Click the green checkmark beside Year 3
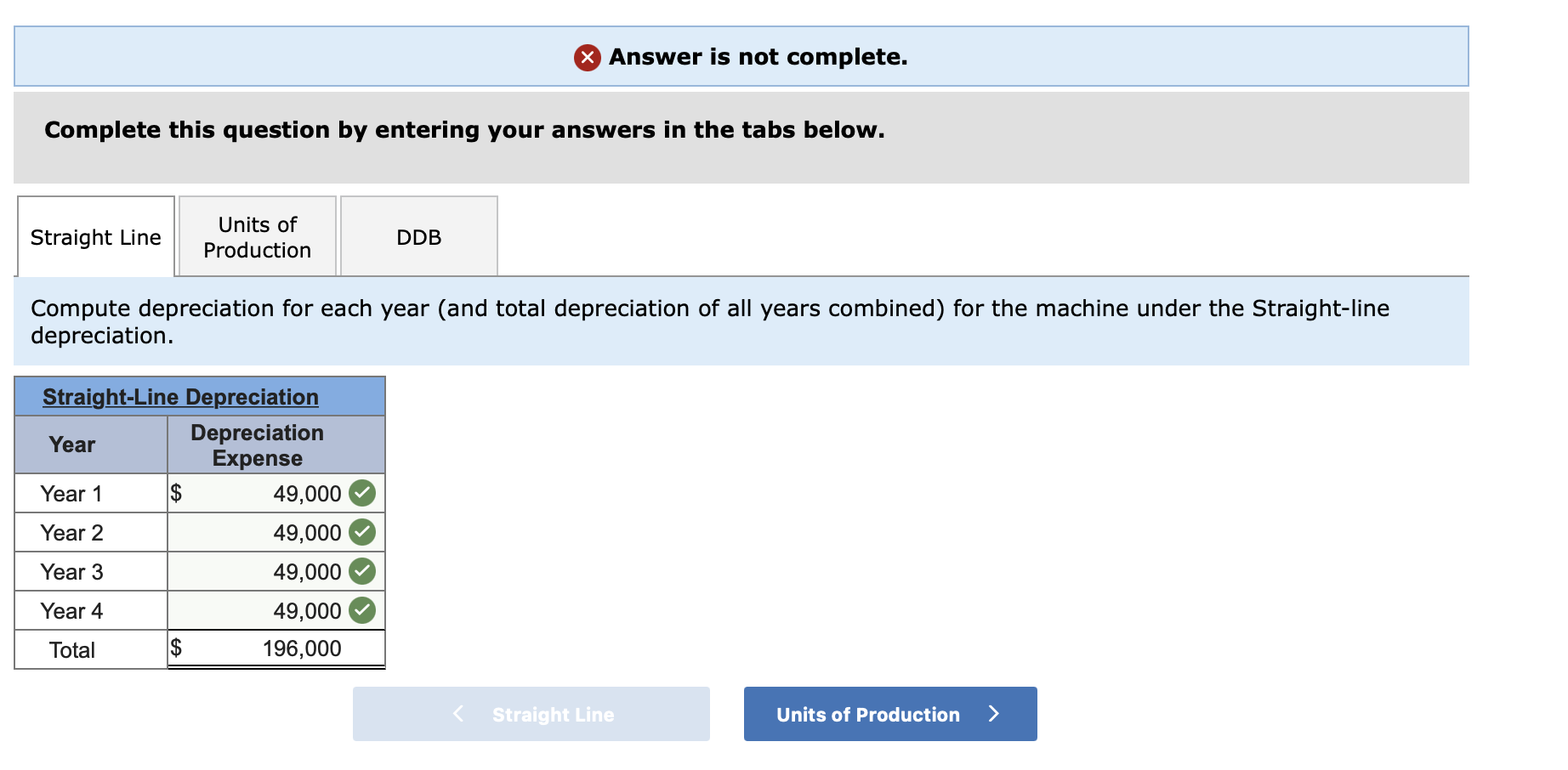This screenshot has width=1568, height=770. pos(362,571)
